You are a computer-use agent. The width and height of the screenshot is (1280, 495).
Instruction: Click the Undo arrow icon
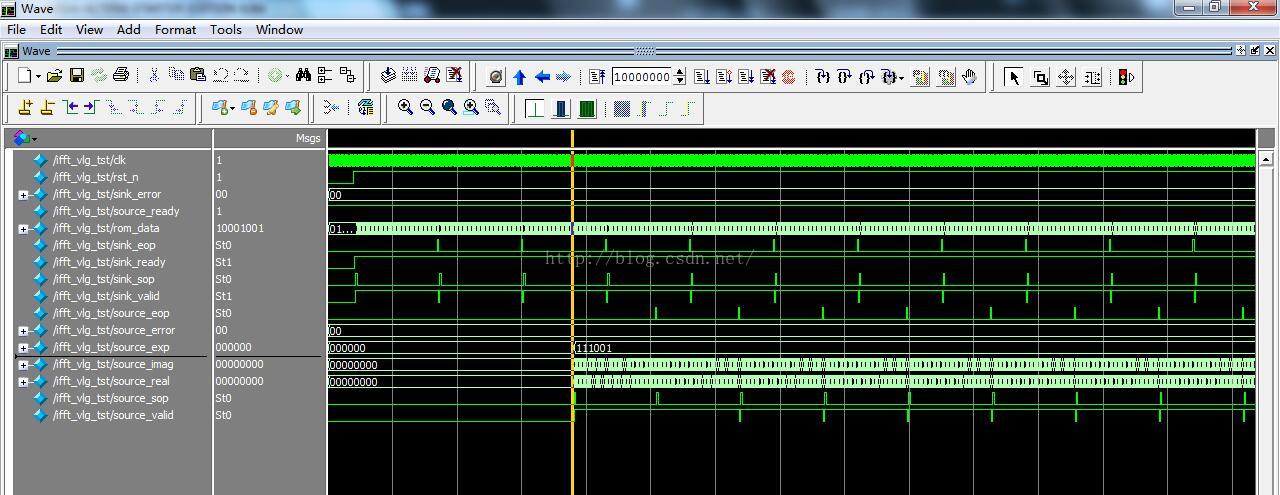(x=220, y=76)
